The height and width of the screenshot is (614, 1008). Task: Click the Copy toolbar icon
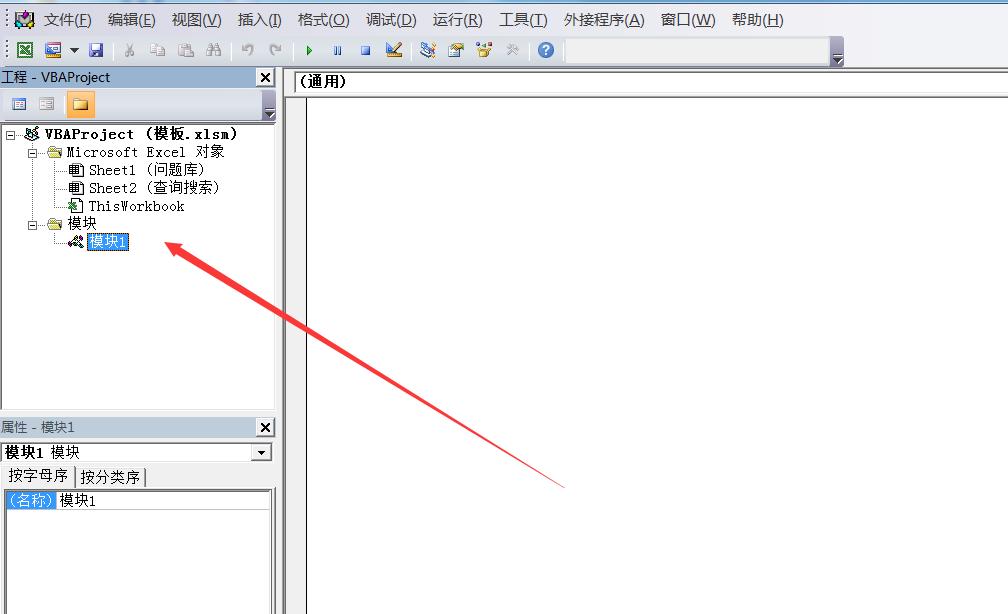(x=157, y=50)
